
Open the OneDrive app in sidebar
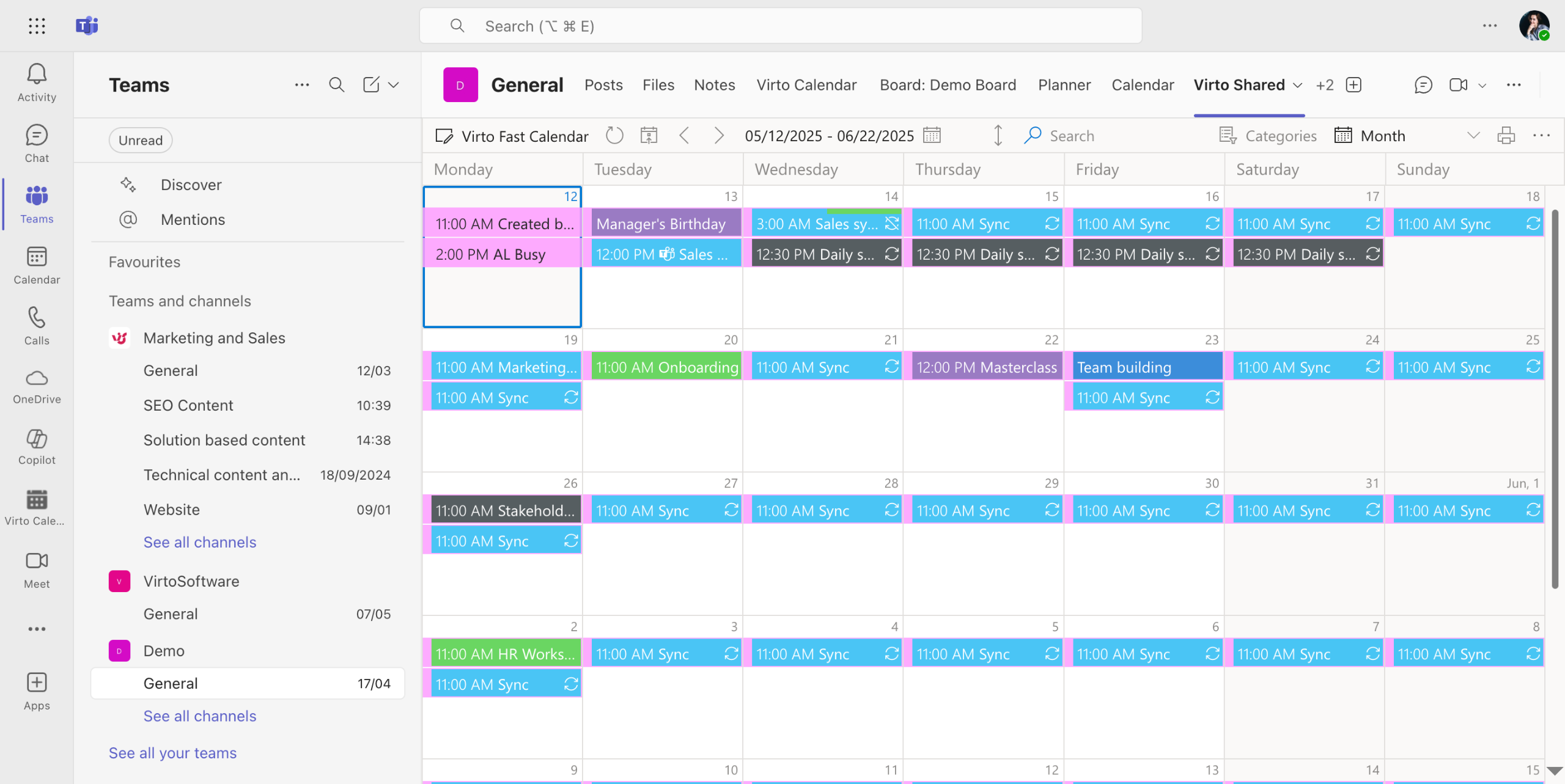coord(37,386)
